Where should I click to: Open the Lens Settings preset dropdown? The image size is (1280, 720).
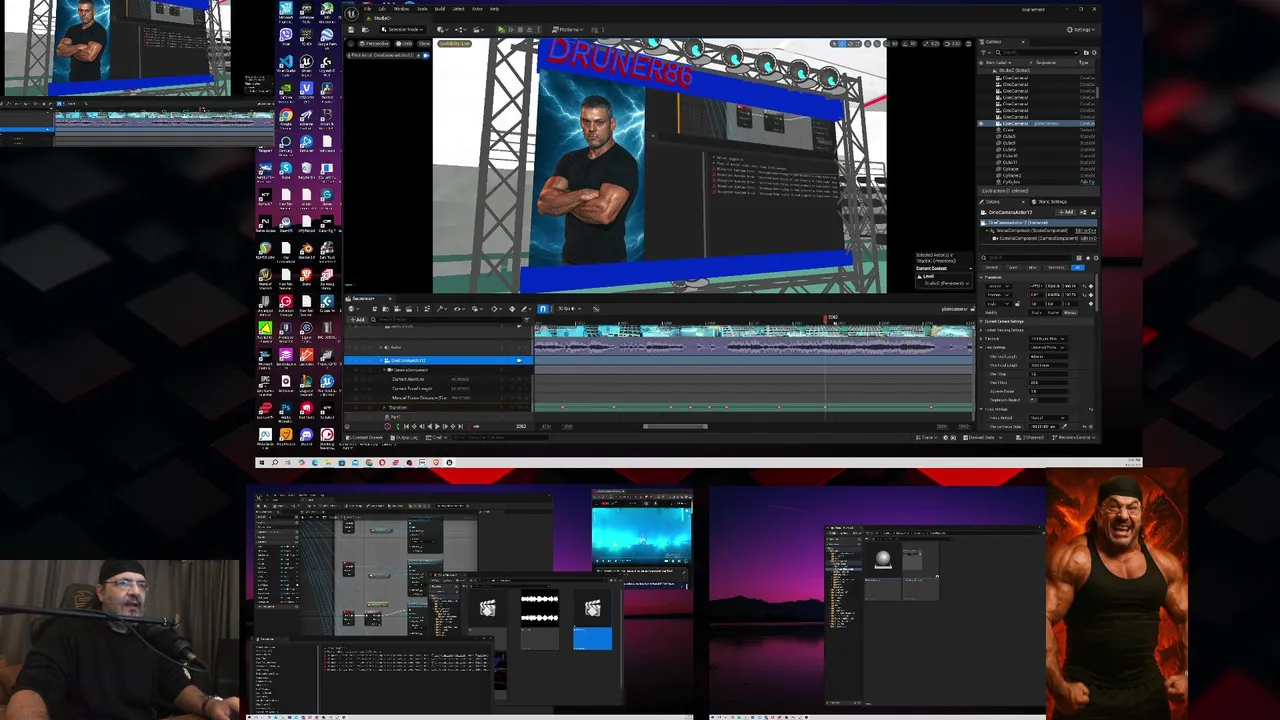(1048, 347)
